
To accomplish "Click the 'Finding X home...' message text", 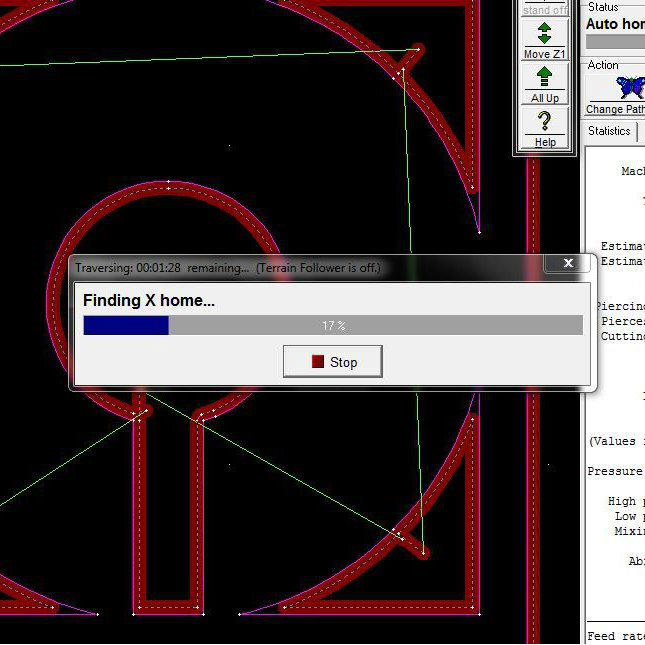I will point(149,300).
